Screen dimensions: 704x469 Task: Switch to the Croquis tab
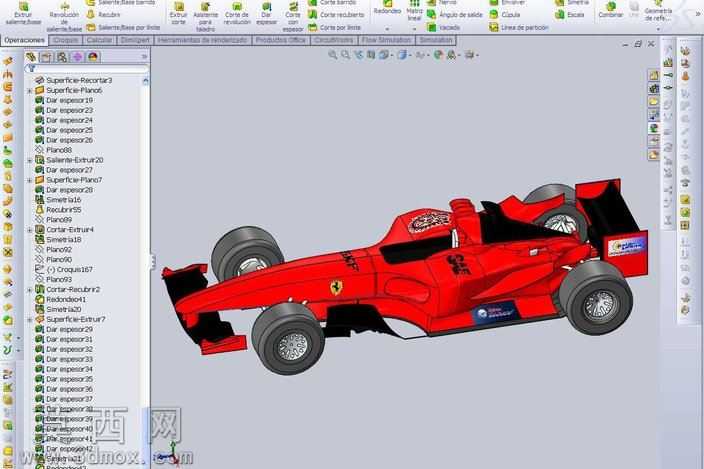[66, 40]
